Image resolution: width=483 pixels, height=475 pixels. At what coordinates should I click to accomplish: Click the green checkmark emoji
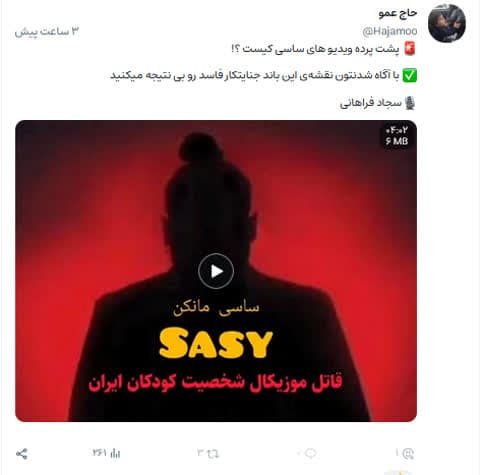coord(410,76)
